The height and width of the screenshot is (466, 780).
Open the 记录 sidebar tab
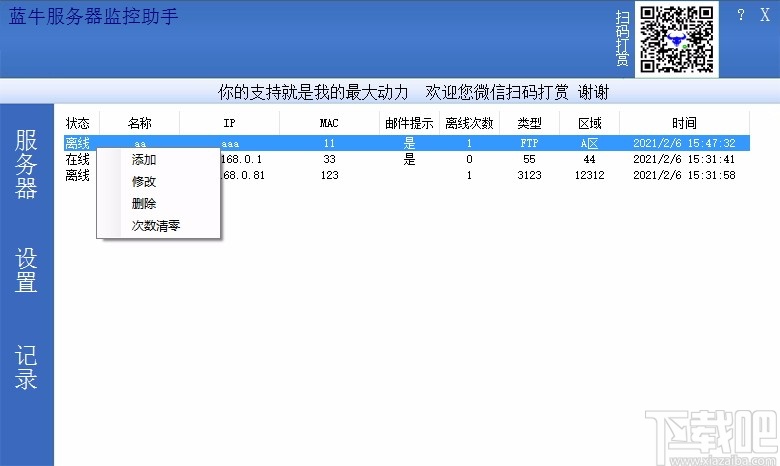[x=26, y=367]
